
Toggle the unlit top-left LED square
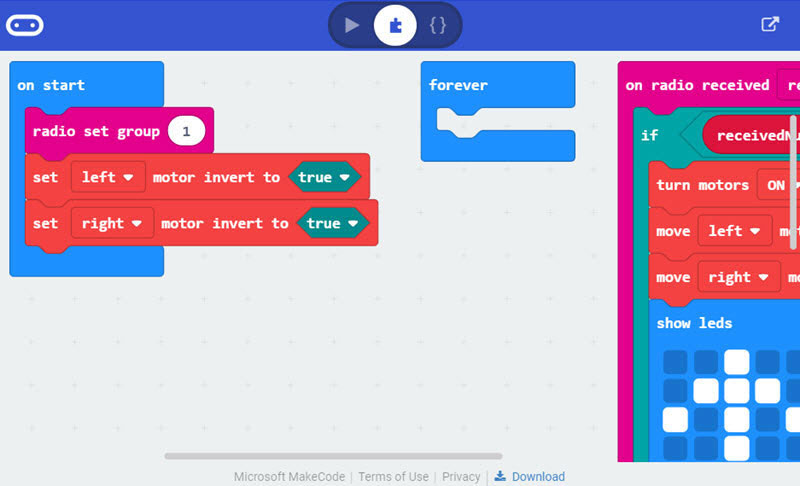click(x=675, y=362)
